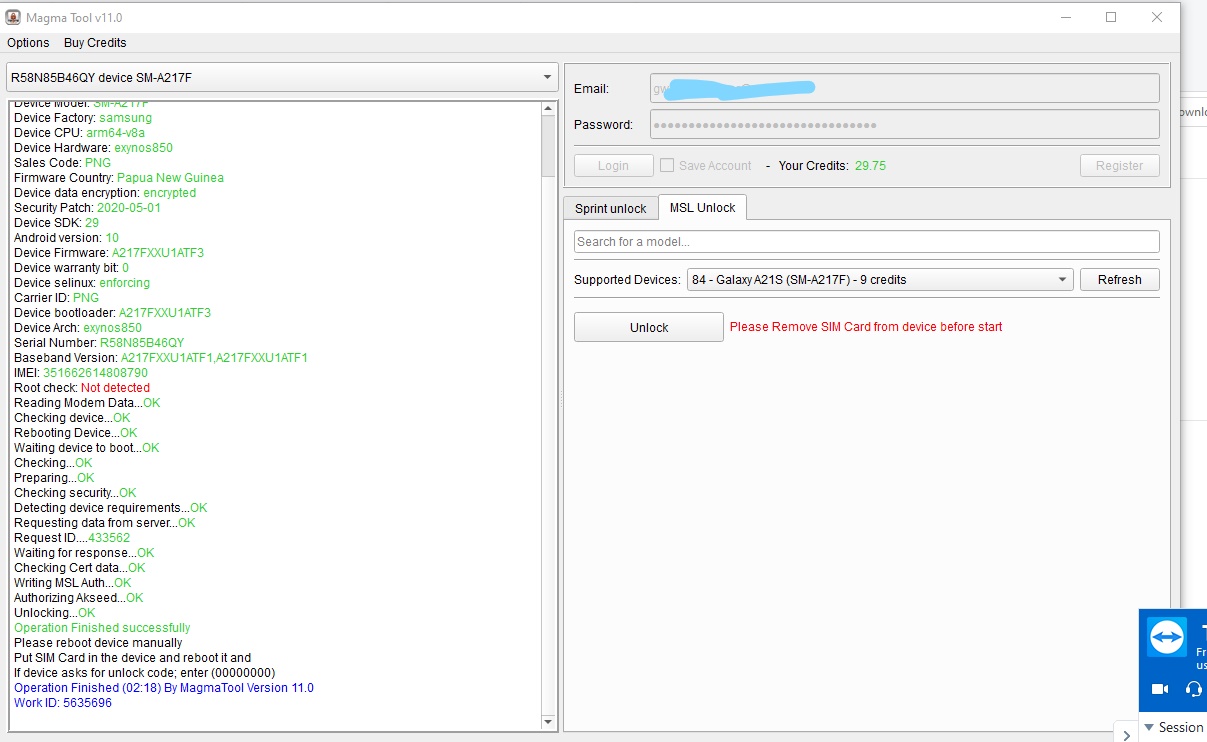Click the Device warranty bit line
The width and height of the screenshot is (1207, 742).
coord(71,268)
